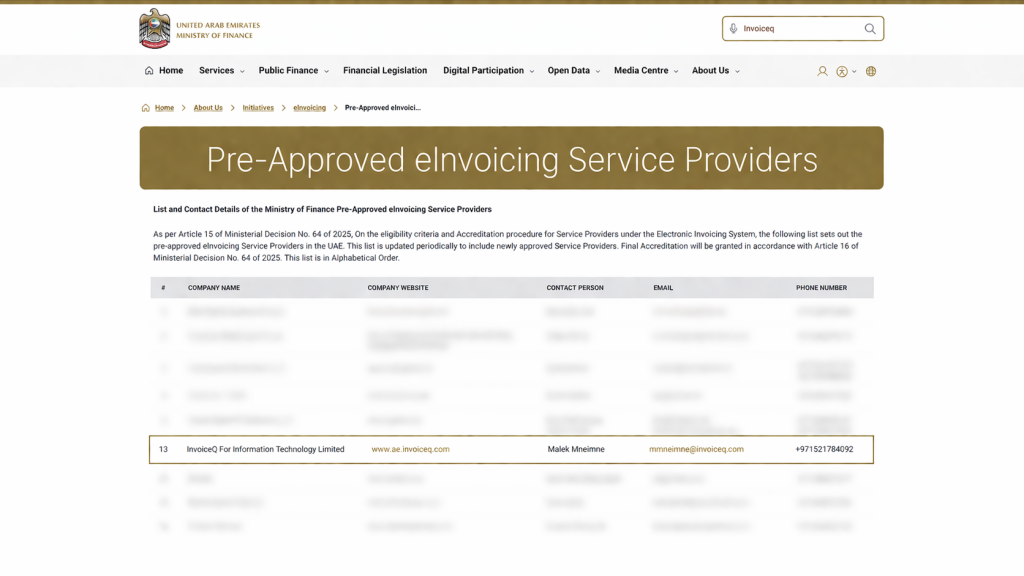Click the eInvoicing breadcrumb link
This screenshot has width=1024, height=576.
pos(310,108)
